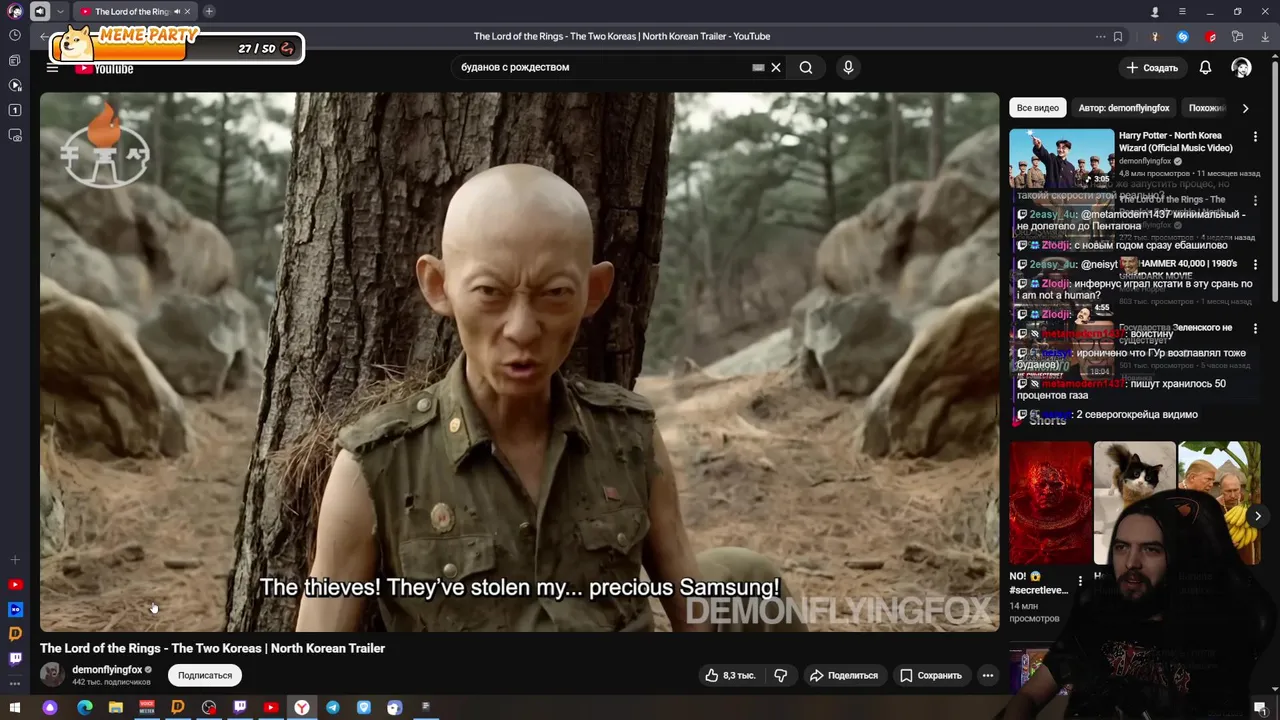
Task: Open the DonationAlerts shortcut in browser sidebar
Action: [x=14, y=633]
